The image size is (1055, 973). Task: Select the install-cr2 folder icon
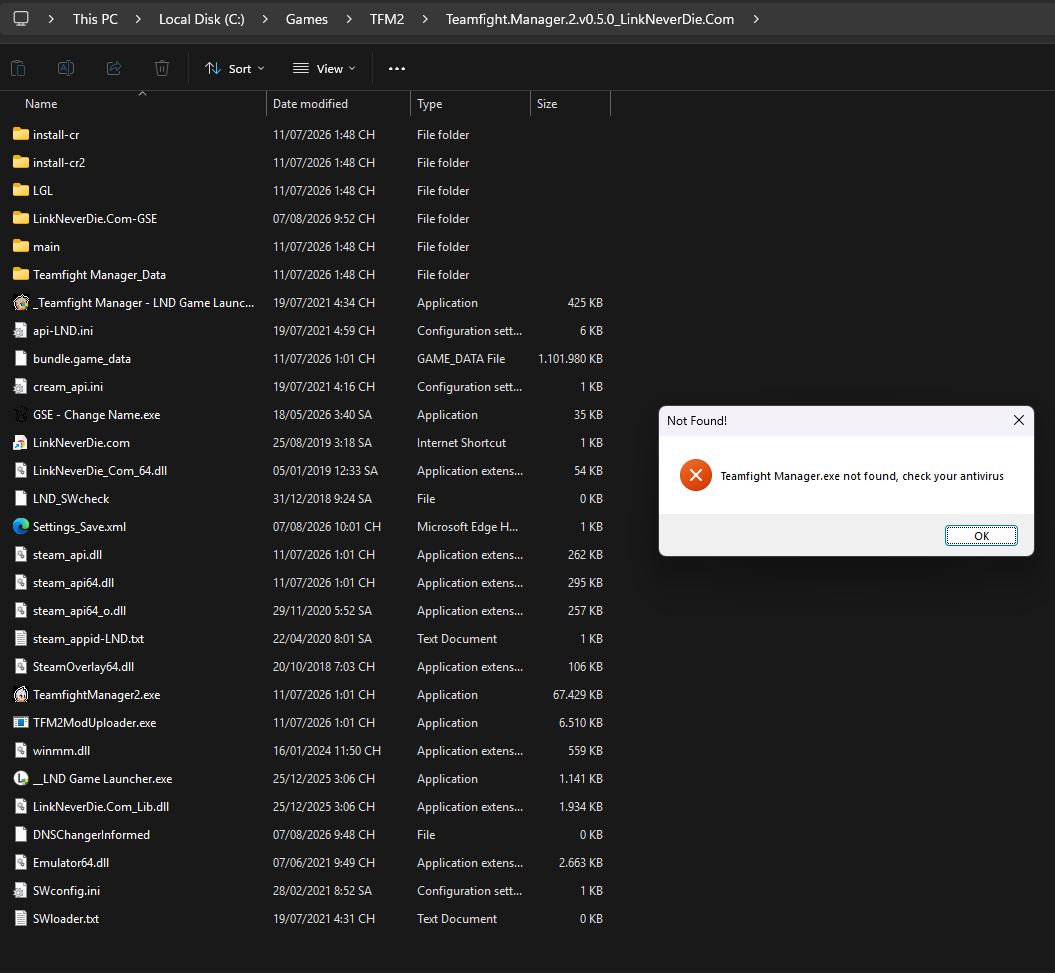coord(21,162)
